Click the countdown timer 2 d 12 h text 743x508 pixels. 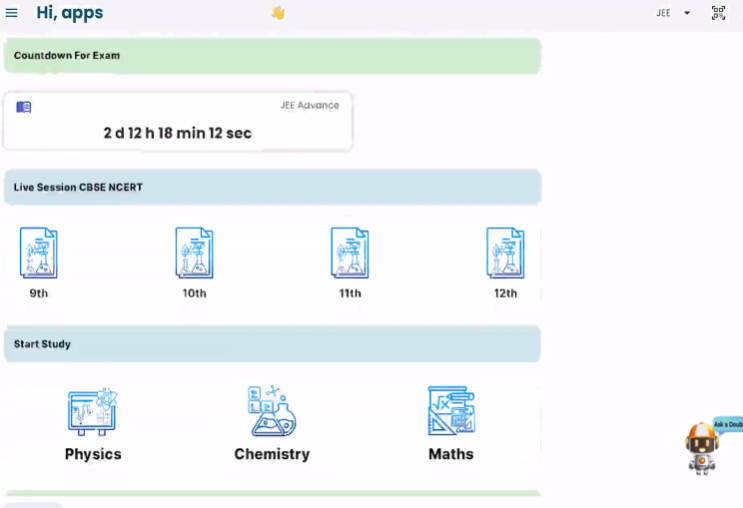click(178, 133)
